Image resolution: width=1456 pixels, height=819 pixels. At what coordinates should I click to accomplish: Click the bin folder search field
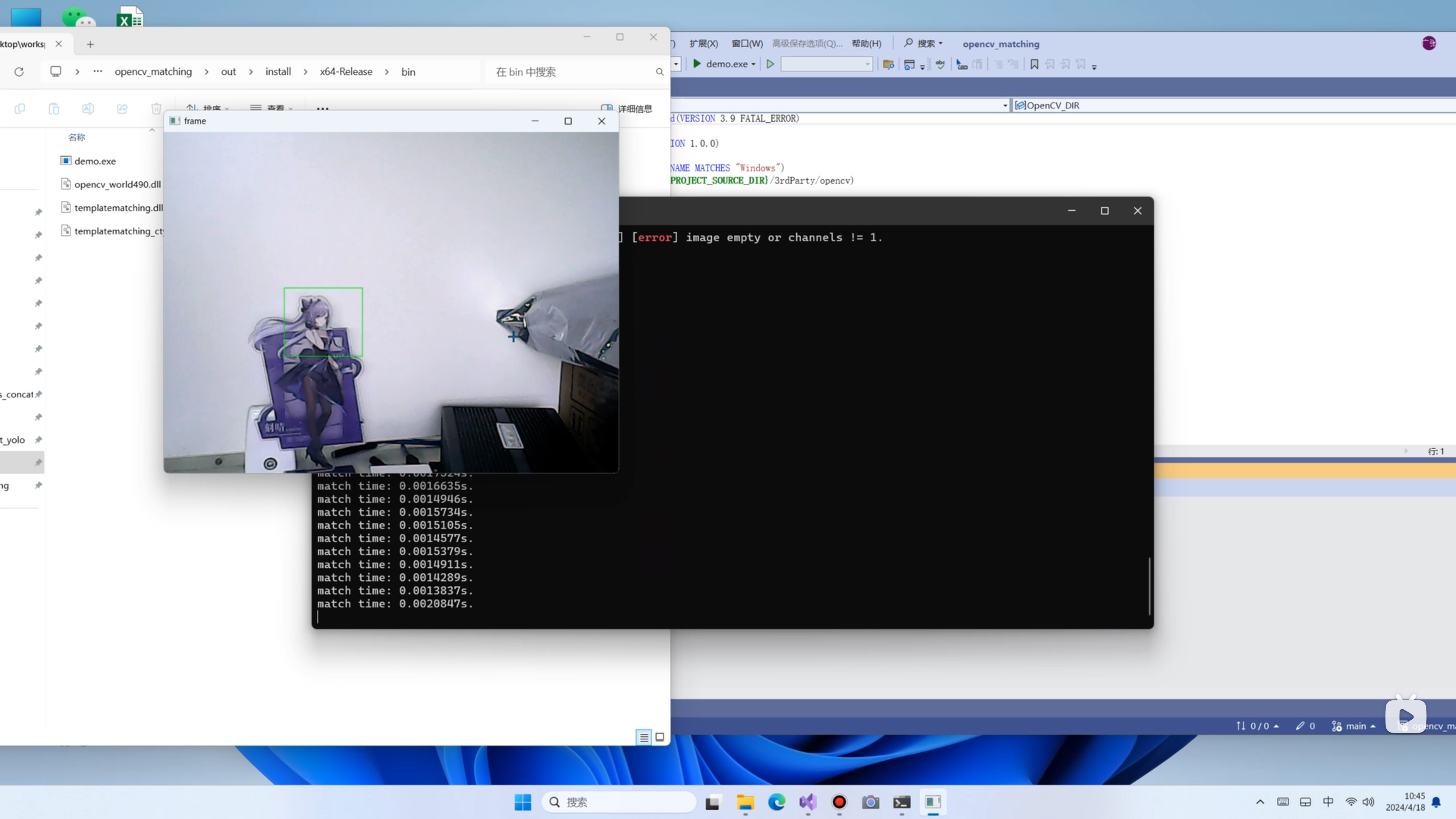pyautogui.click(x=571, y=72)
